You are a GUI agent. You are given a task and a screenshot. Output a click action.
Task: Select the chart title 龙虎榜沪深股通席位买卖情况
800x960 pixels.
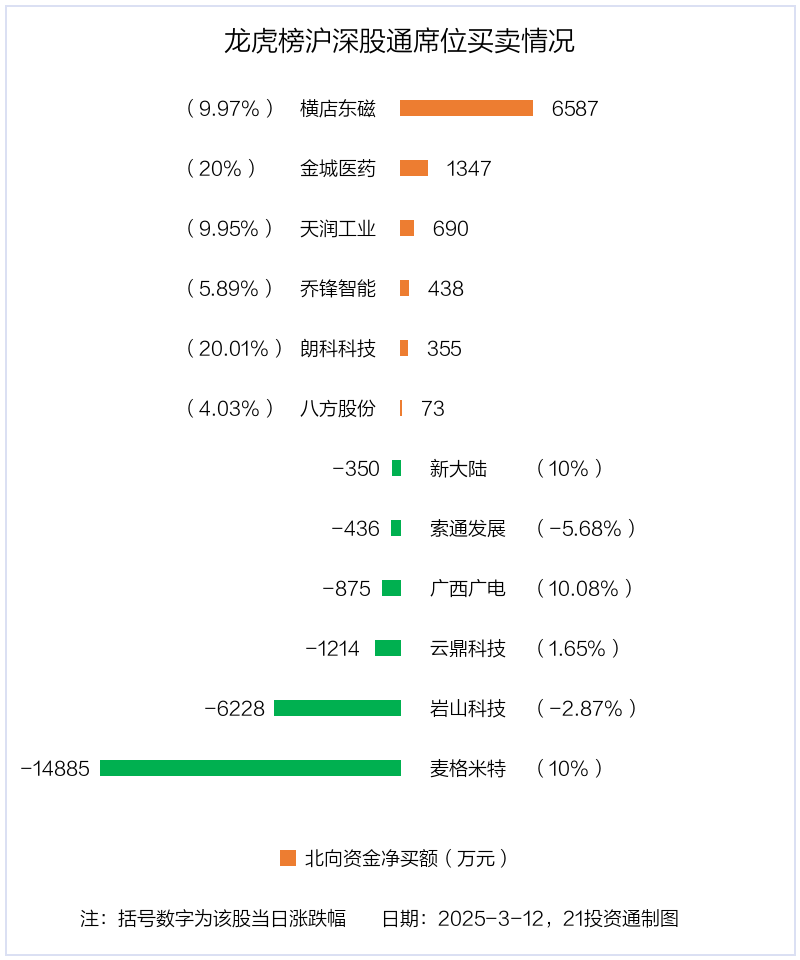coord(399,42)
